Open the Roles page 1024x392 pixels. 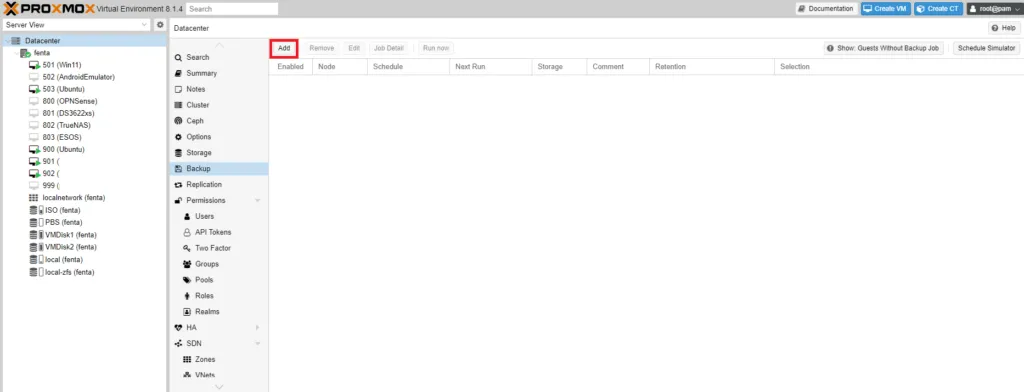219,296
